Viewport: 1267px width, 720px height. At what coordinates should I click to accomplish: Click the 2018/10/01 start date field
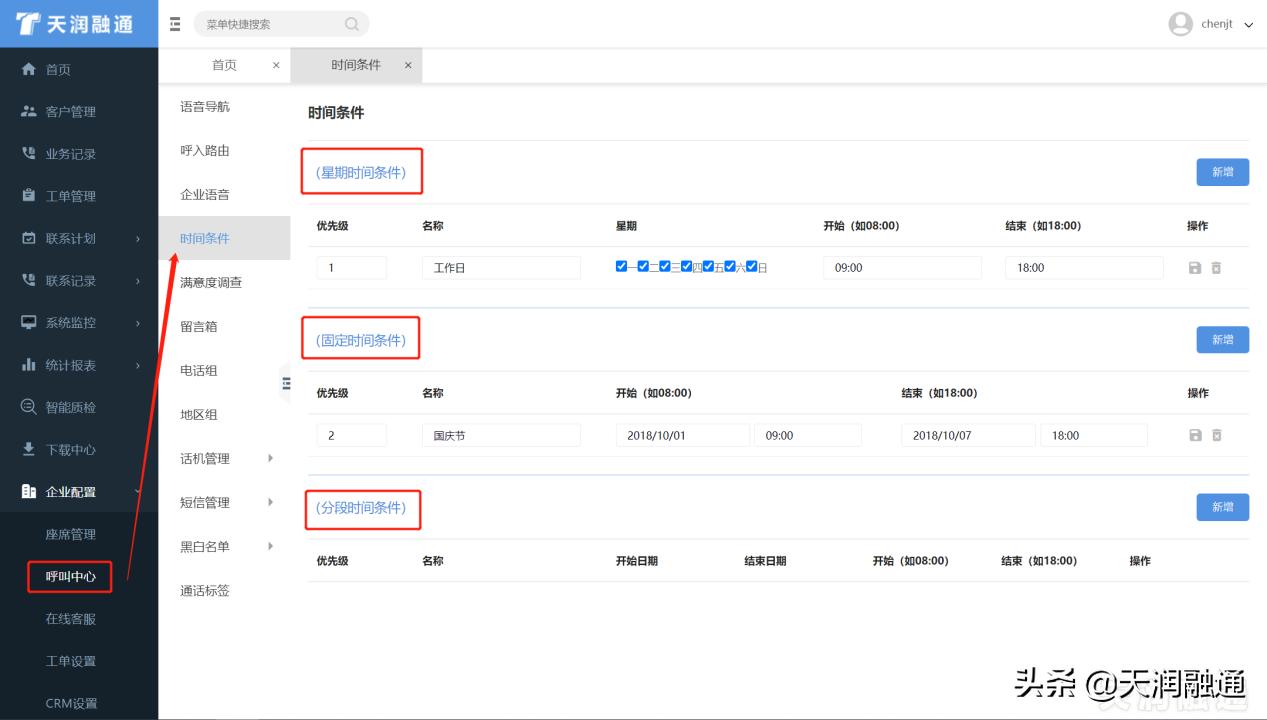pyautogui.click(x=684, y=435)
